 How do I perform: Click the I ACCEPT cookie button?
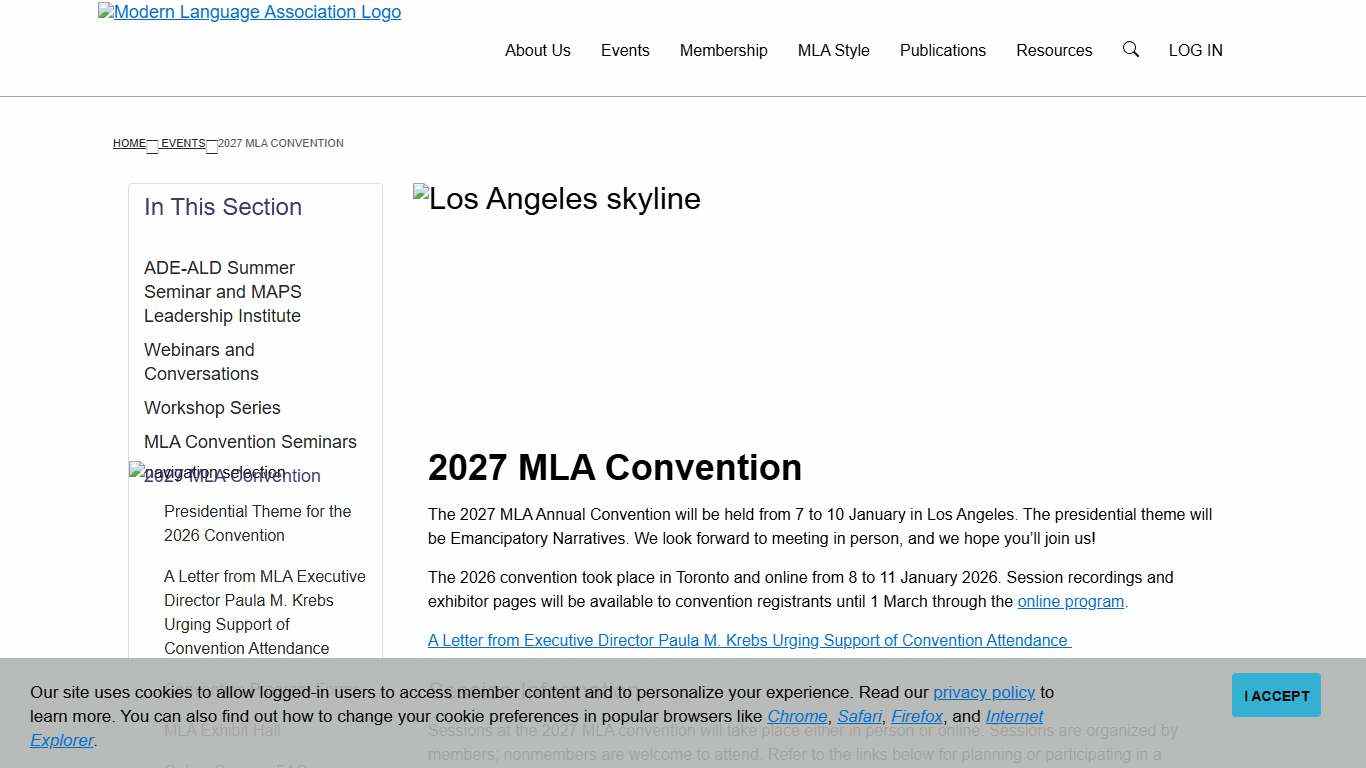tap(1276, 694)
